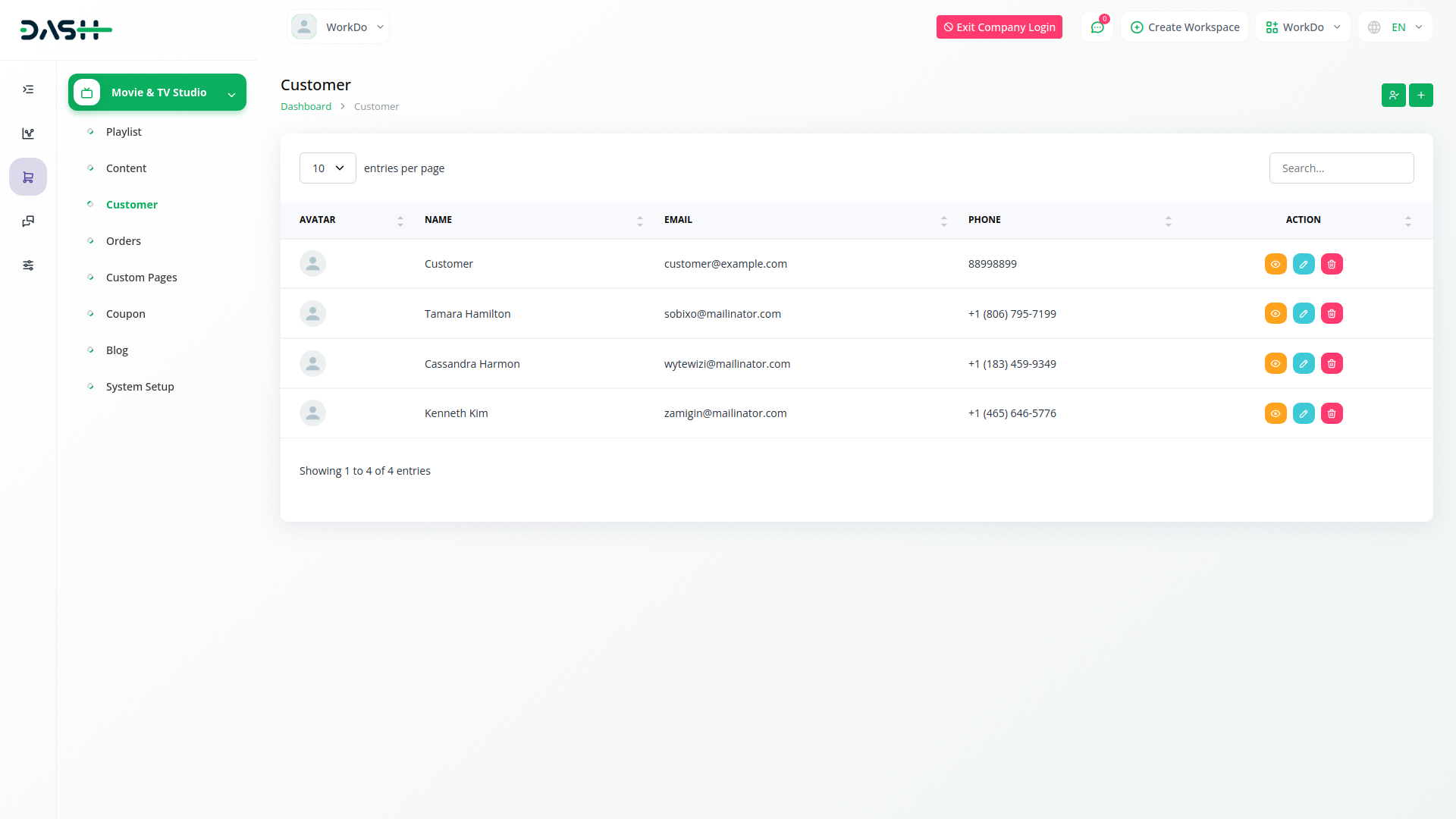The width and height of the screenshot is (1456, 819).
Task: Click Create Workspace button
Action: tap(1185, 27)
